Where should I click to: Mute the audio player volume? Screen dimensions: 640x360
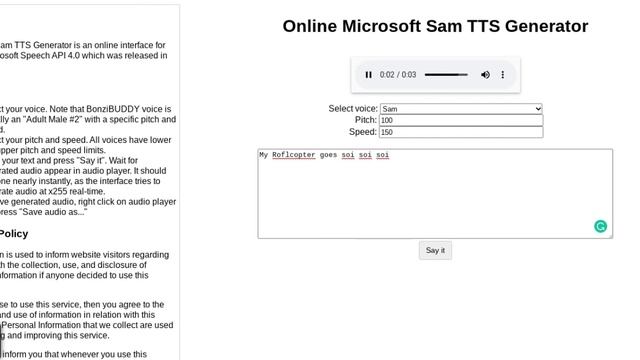(x=485, y=75)
